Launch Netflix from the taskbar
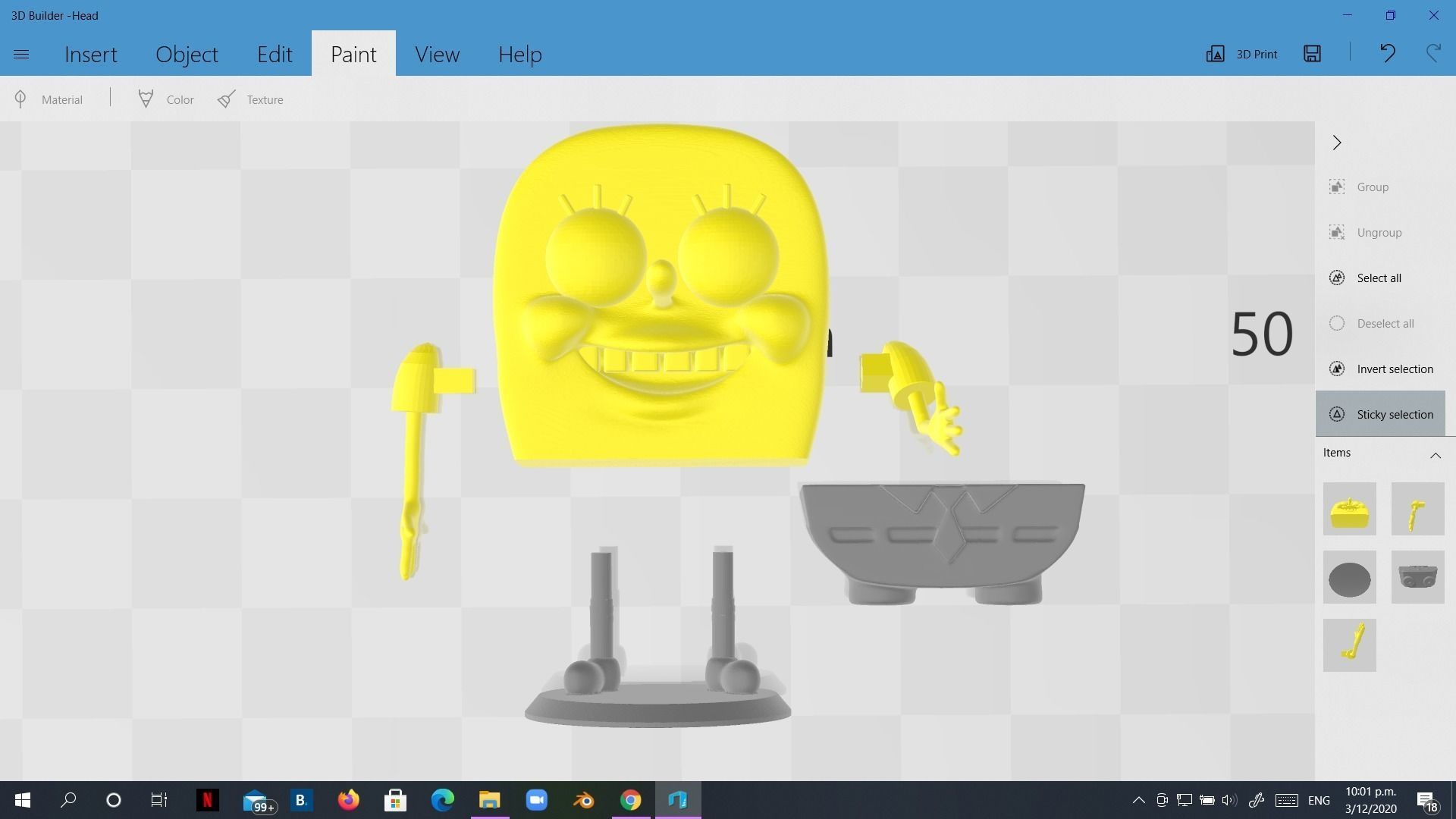 click(x=207, y=800)
